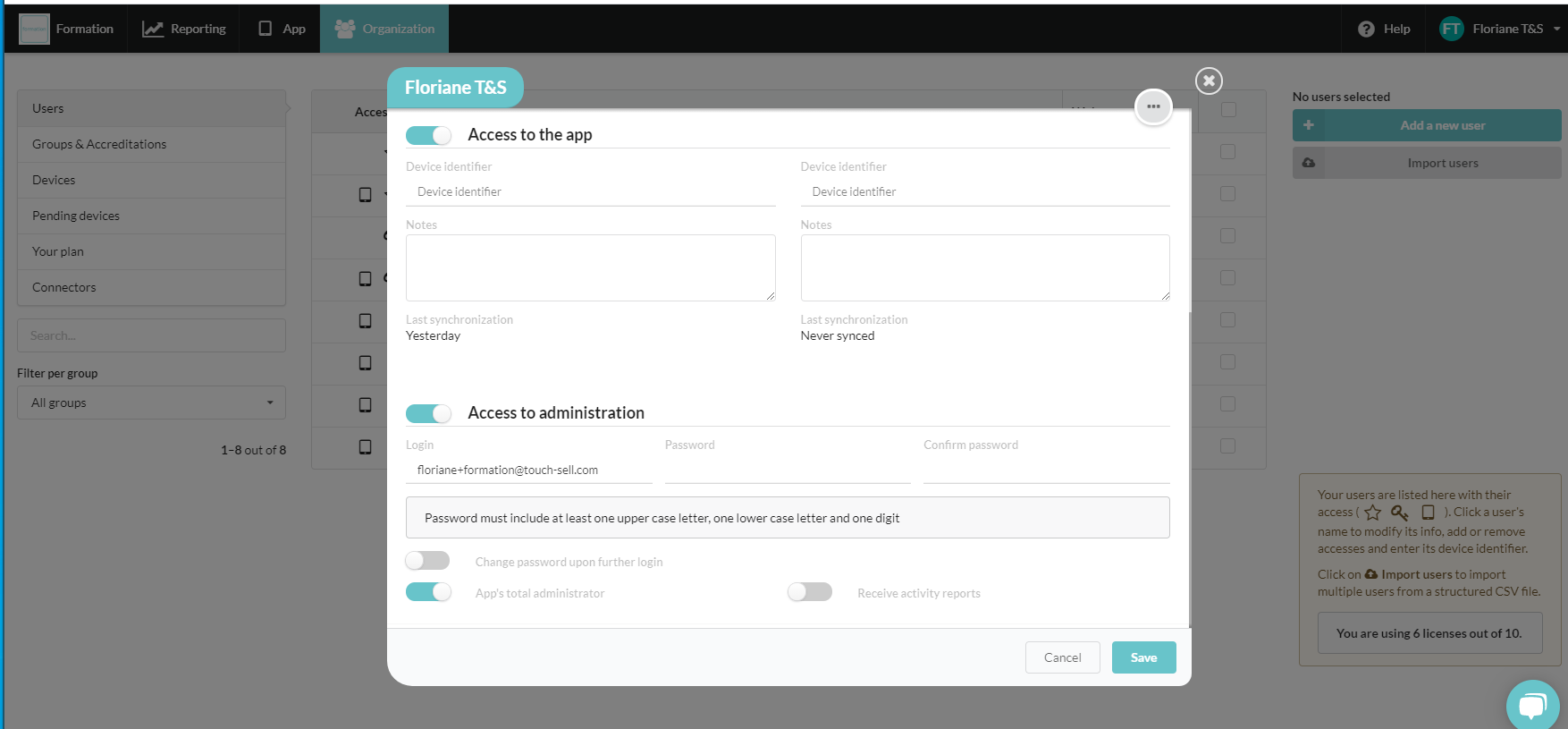Open Devices in the sidebar

pos(152,180)
